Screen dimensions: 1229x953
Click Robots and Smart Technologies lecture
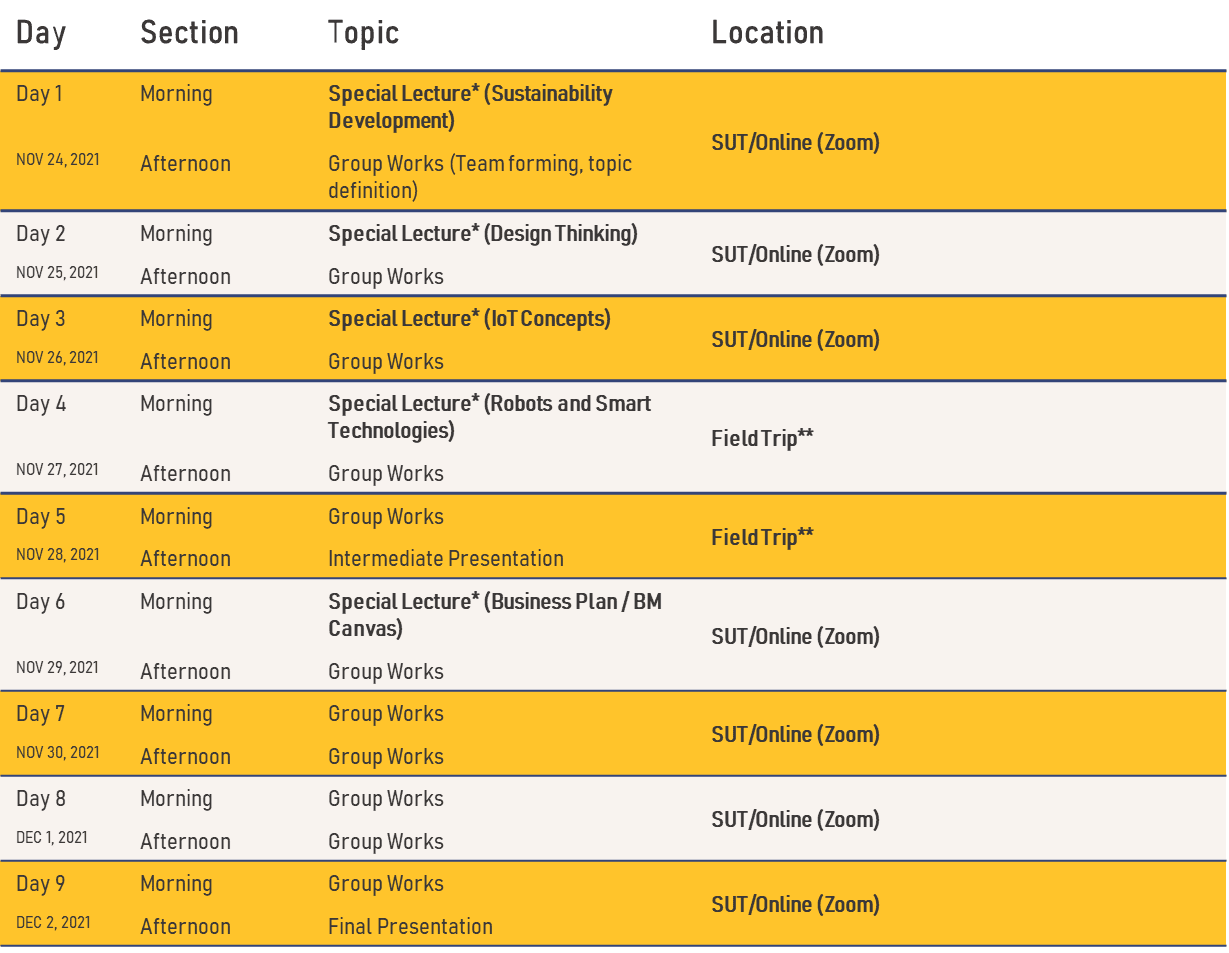pyautogui.click(x=489, y=417)
